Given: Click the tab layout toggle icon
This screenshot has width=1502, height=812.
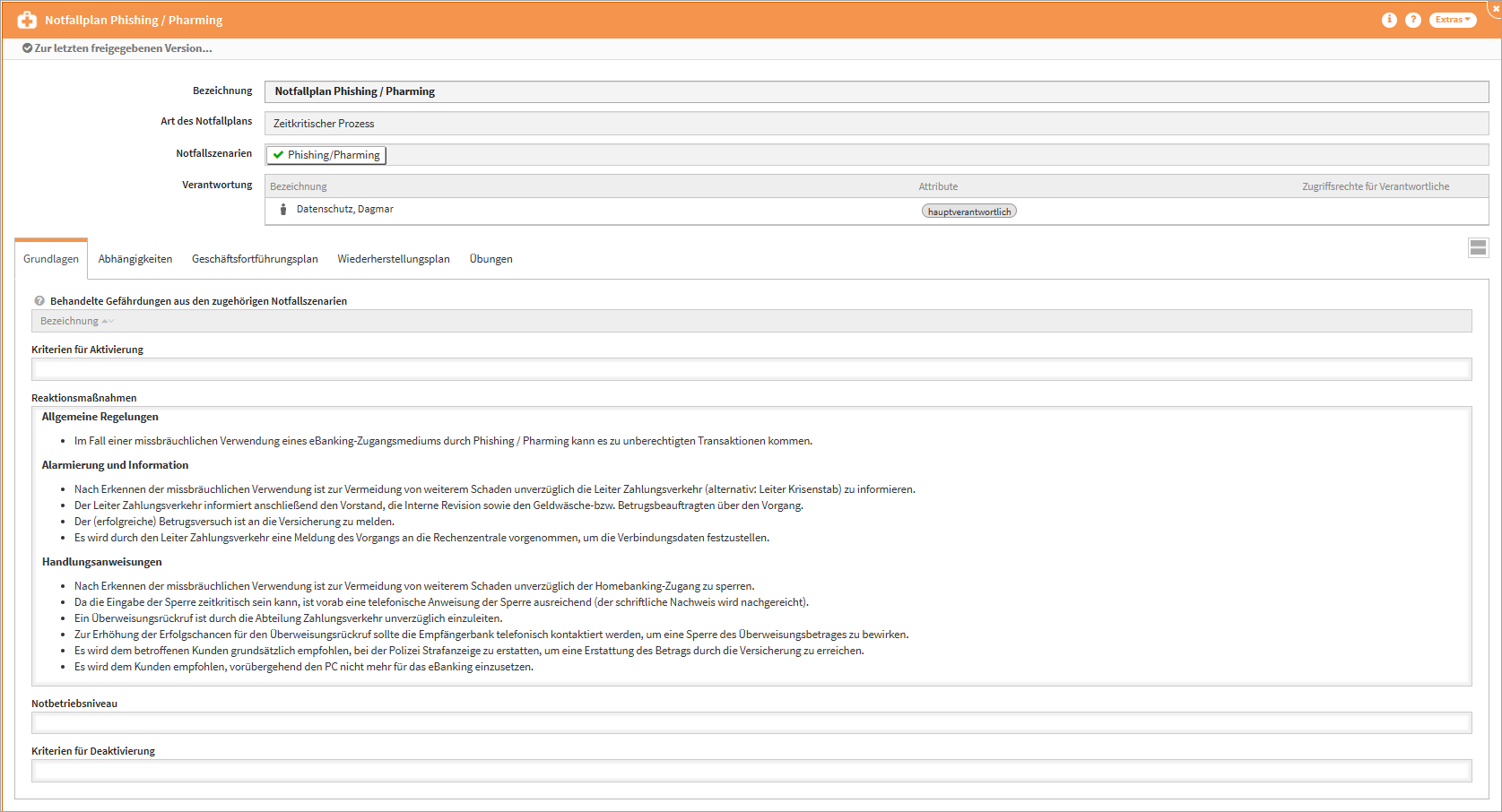Looking at the screenshot, I should [1478, 247].
